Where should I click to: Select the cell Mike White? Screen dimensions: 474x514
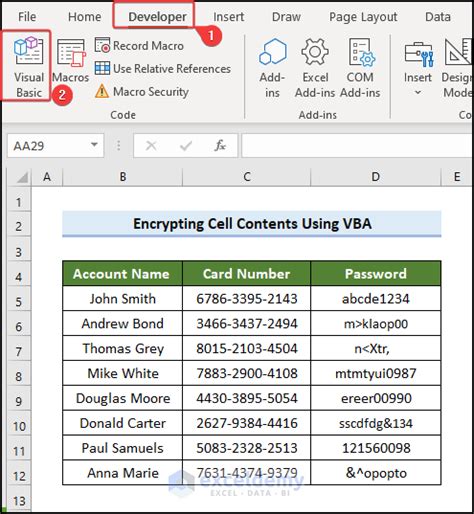coord(122,373)
